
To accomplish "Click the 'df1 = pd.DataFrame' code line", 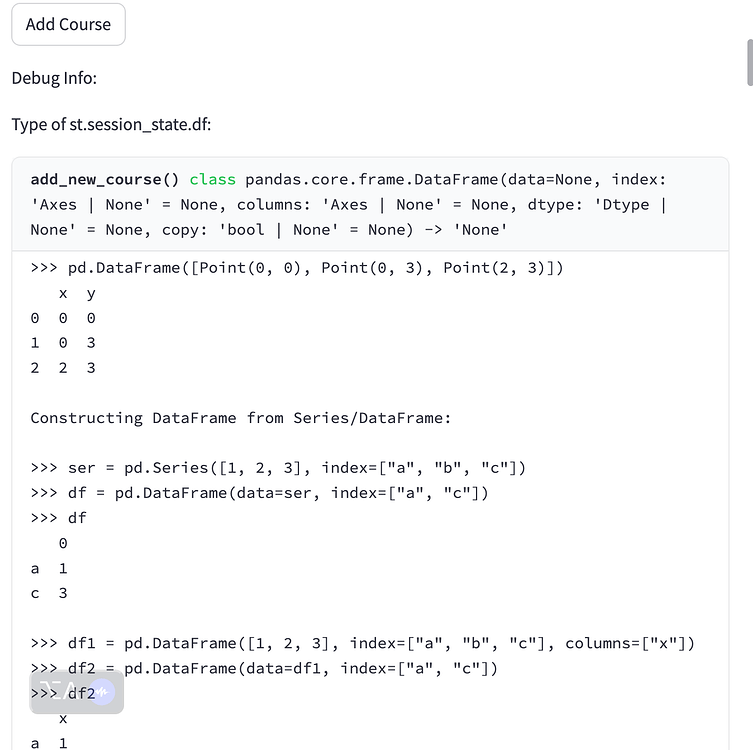I will [x=363, y=643].
